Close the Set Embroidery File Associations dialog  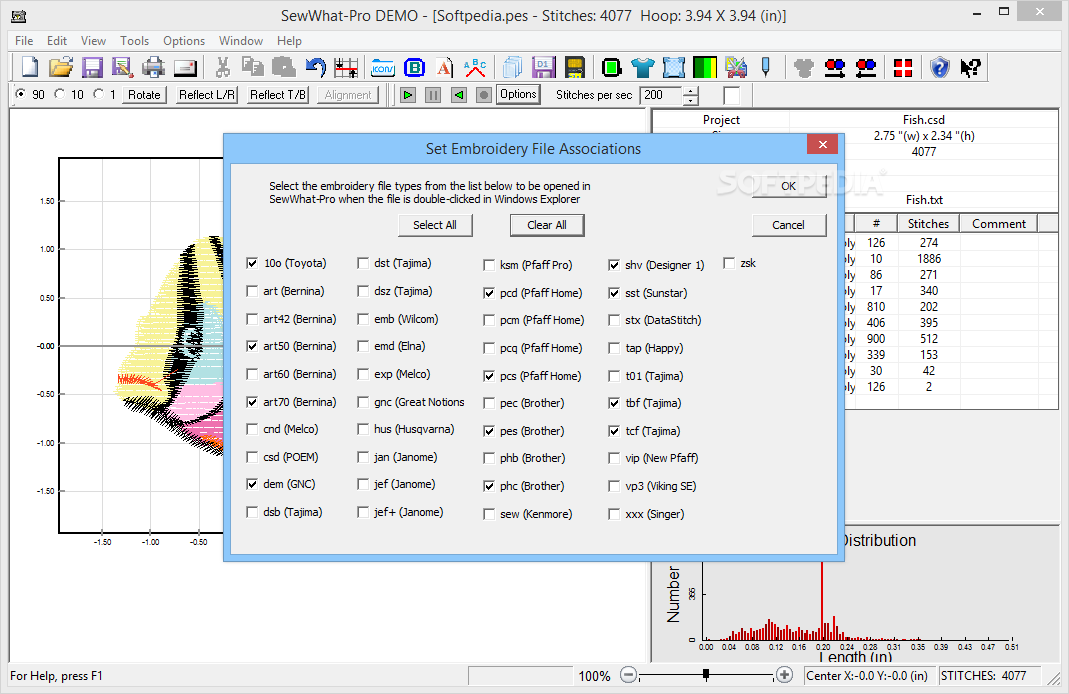click(823, 145)
